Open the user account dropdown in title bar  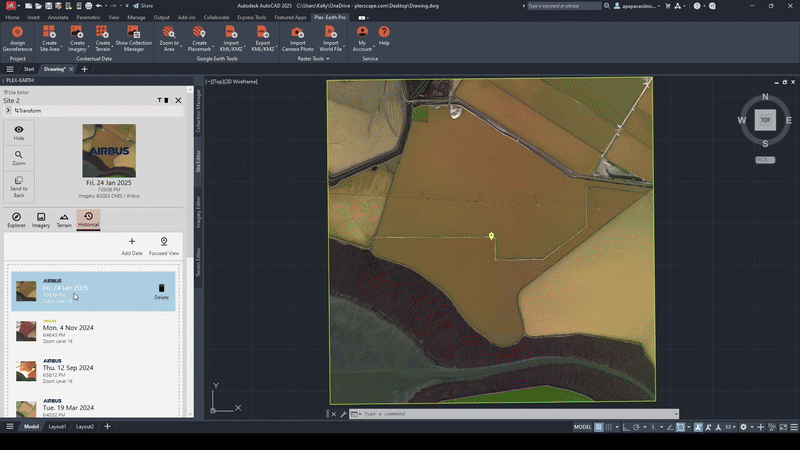(x=637, y=6)
